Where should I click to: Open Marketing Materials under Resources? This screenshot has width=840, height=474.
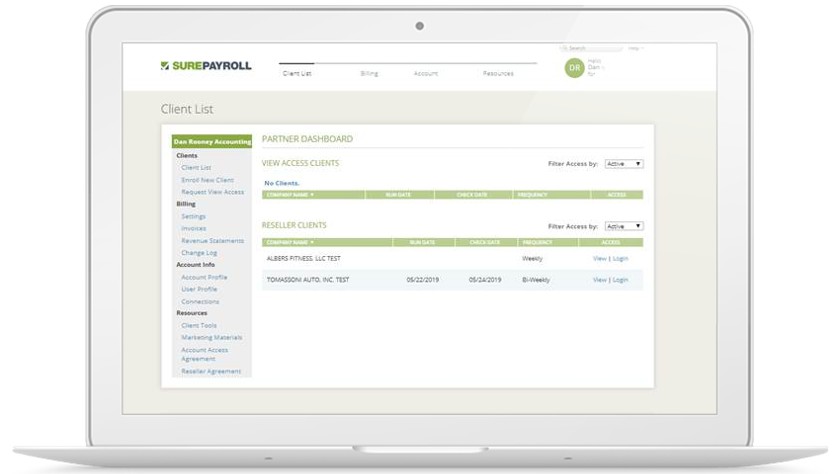coord(212,338)
